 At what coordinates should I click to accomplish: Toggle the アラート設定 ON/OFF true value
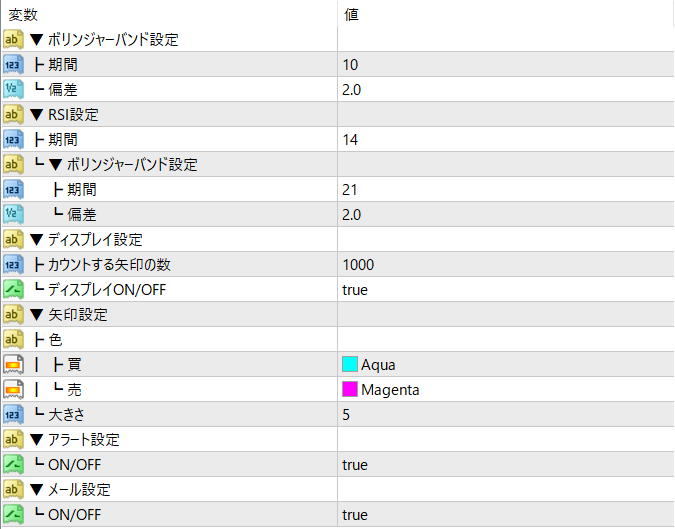click(x=355, y=465)
